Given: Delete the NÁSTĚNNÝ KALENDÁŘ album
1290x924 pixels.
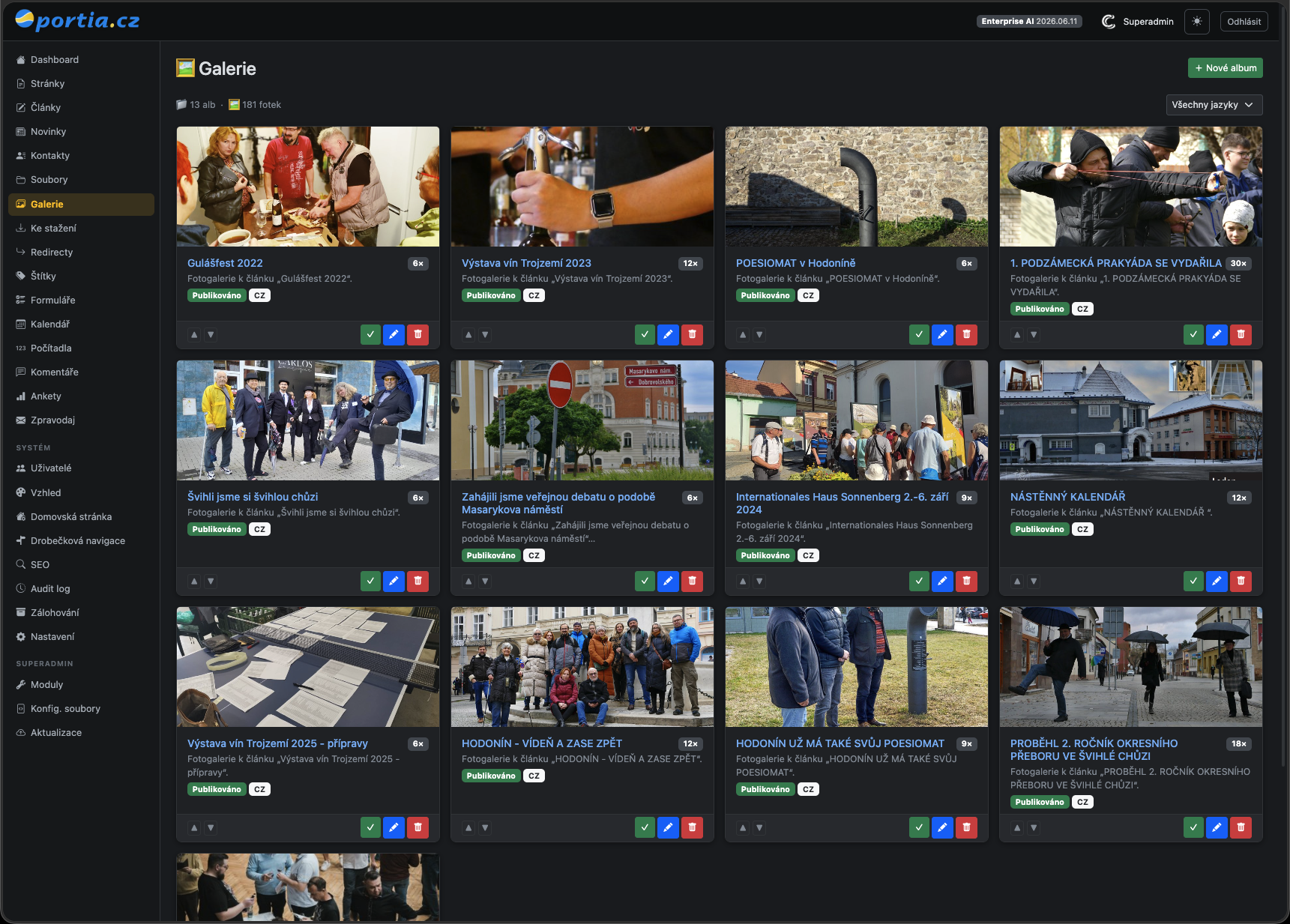Looking at the screenshot, I should [1241, 581].
